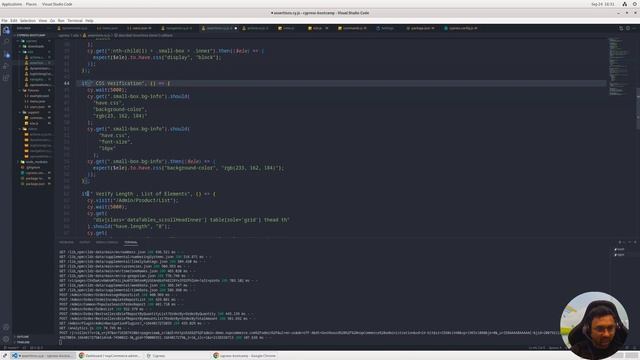Expand the TIMELINE section
The image size is (640, 360).
(22, 342)
